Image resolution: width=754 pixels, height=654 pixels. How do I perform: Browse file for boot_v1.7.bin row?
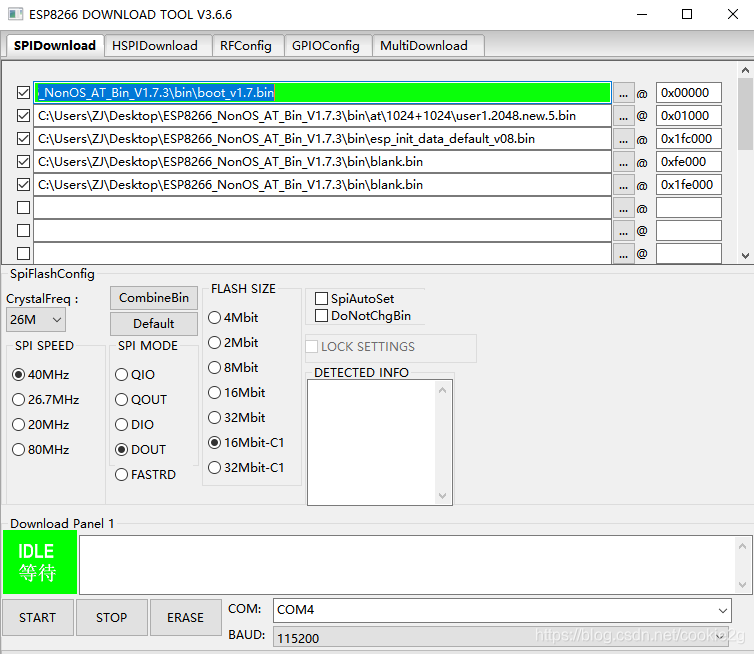click(x=623, y=93)
